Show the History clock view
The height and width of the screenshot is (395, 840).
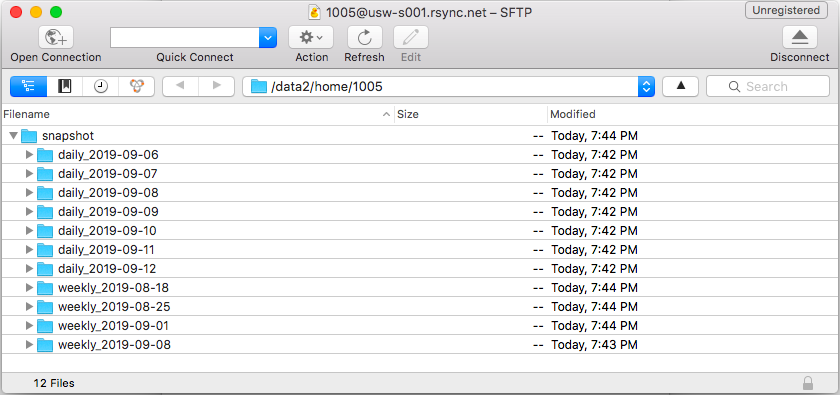(x=101, y=86)
